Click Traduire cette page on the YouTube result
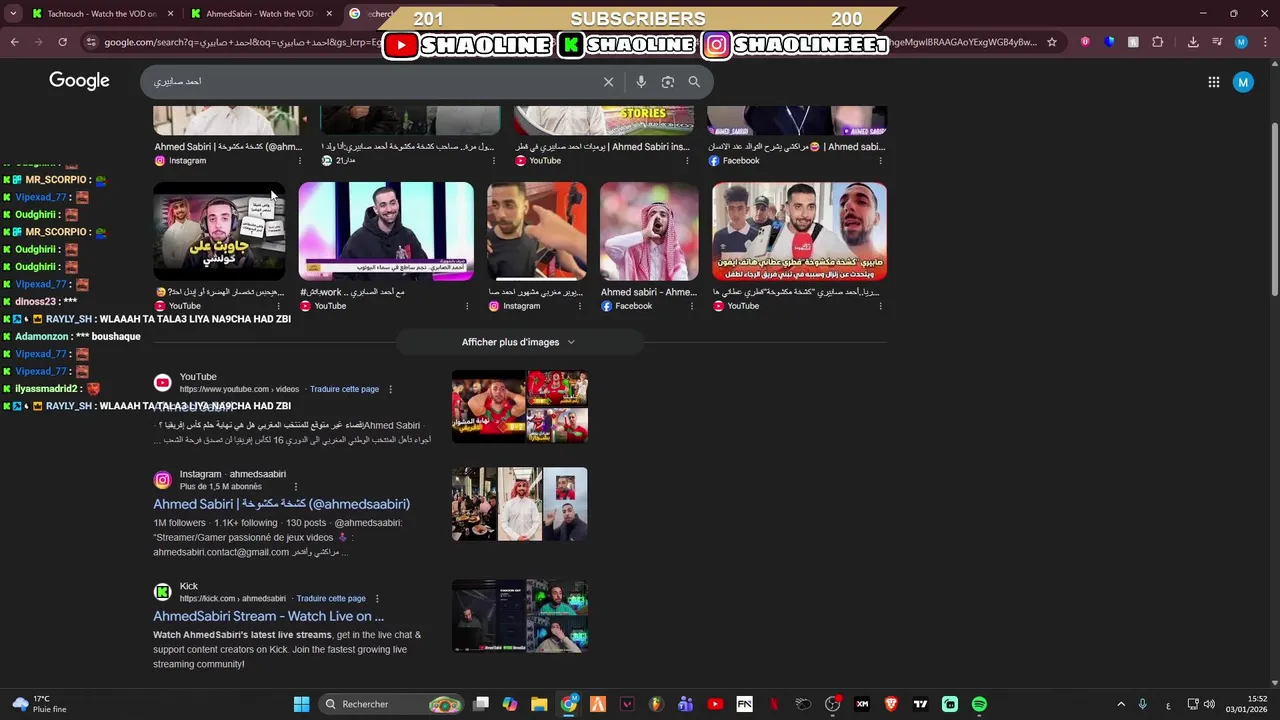This screenshot has height=720, width=1280. click(x=344, y=389)
